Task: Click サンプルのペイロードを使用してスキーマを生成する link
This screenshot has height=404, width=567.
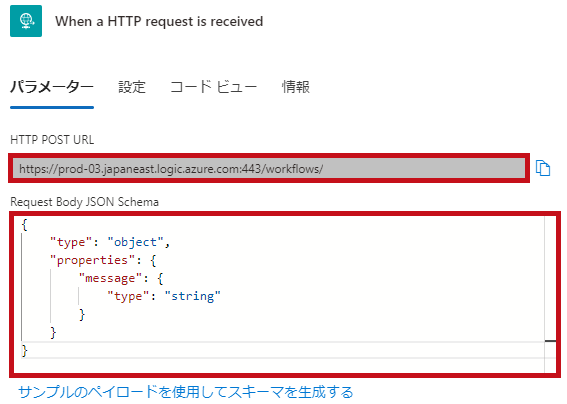Action: point(186,392)
